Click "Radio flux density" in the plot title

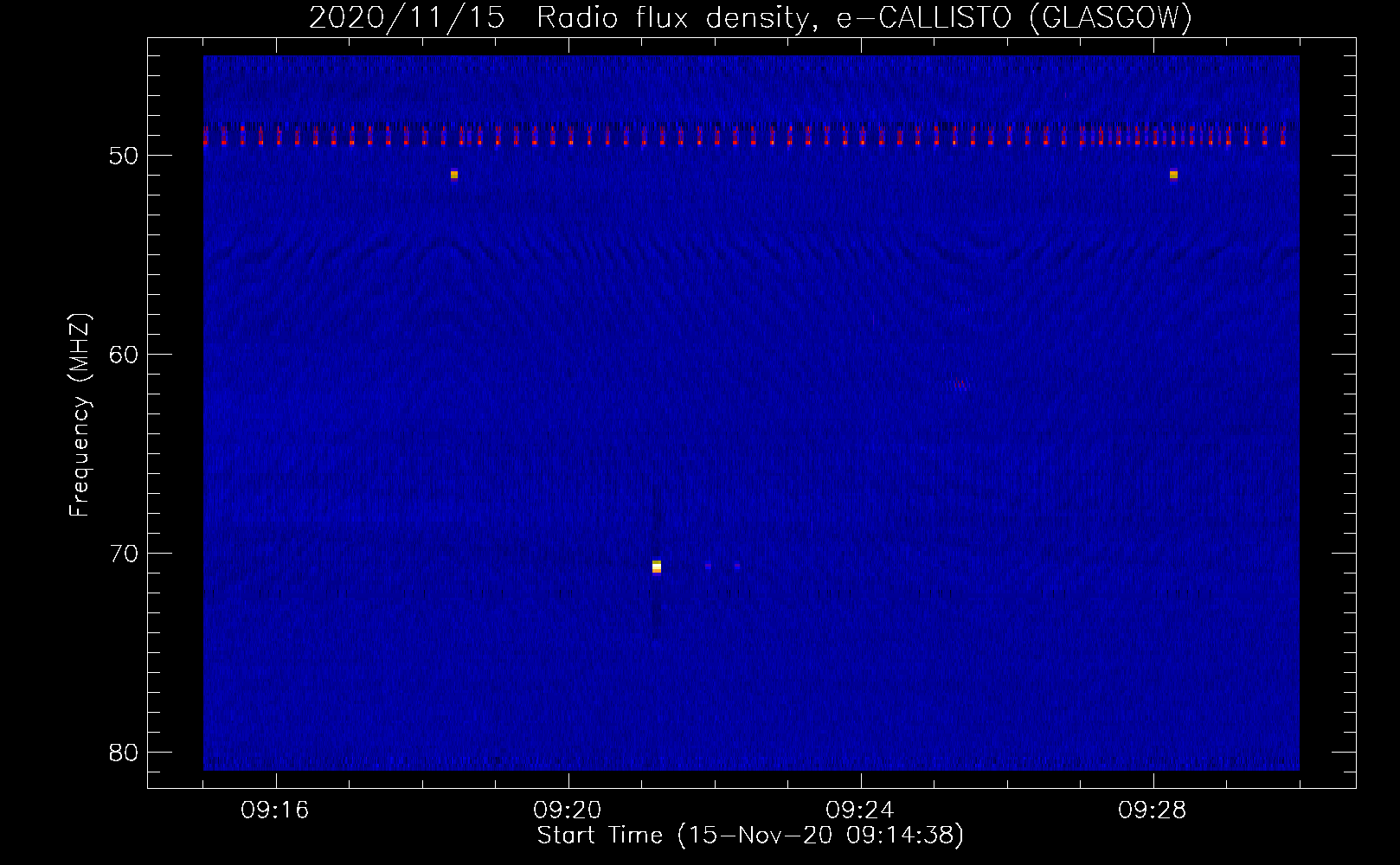click(675, 18)
